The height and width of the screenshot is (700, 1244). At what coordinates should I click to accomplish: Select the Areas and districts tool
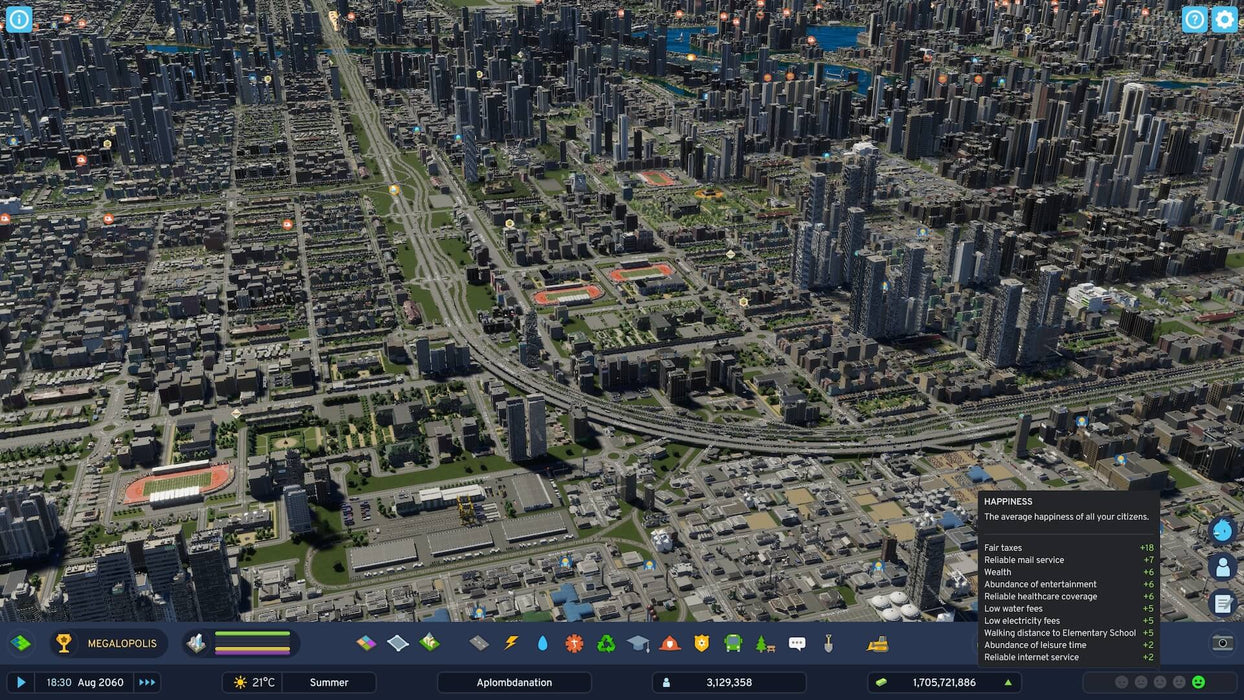[398, 643]
